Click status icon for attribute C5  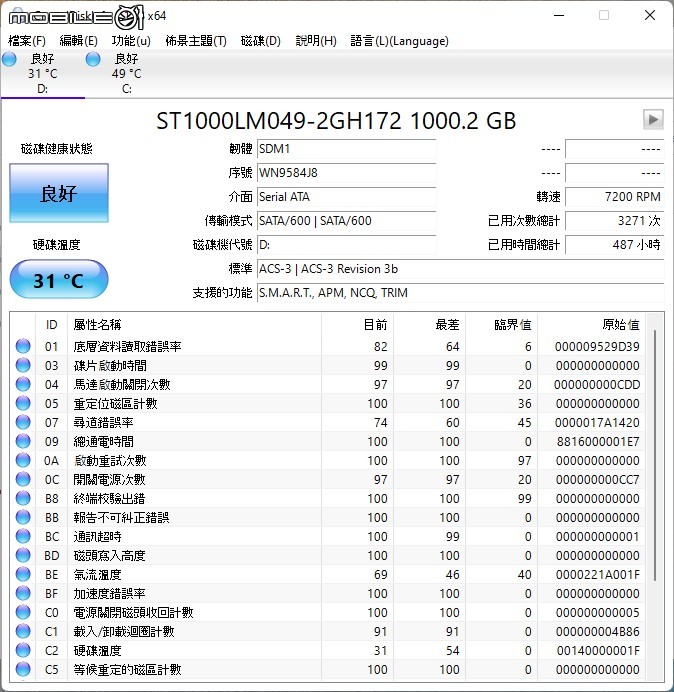coord(23,669)
